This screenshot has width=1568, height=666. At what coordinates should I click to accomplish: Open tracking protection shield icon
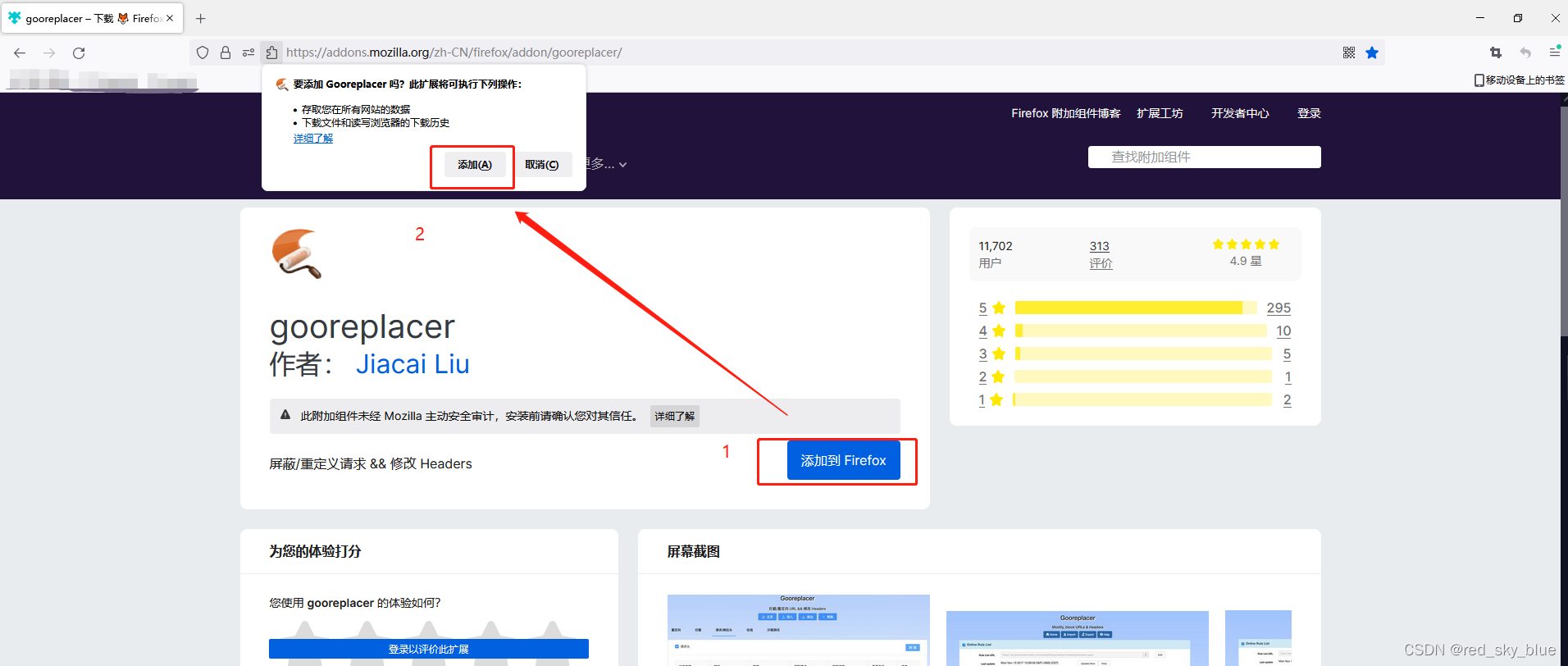[x=203, y=52]
